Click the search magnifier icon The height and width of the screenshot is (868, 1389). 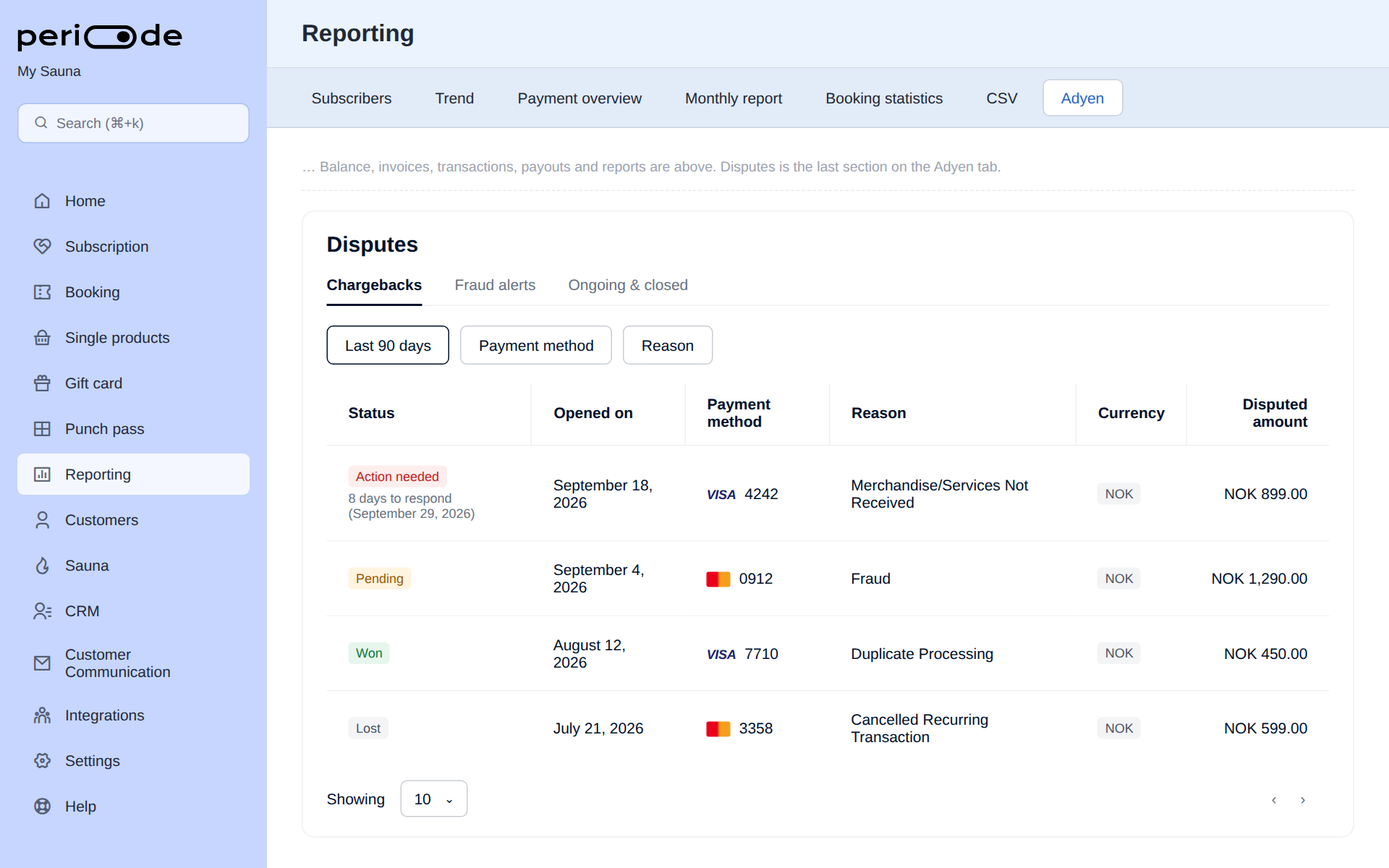[x=41, y=123]
